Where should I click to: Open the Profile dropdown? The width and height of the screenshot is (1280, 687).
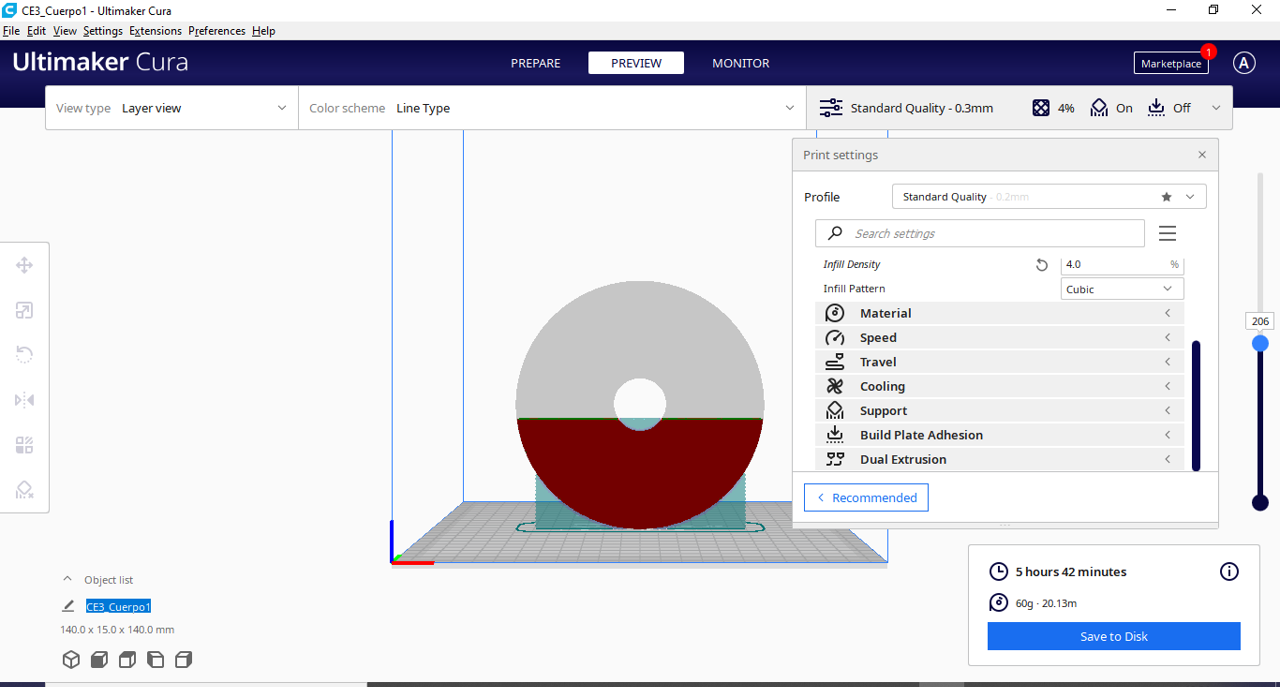1049,197
